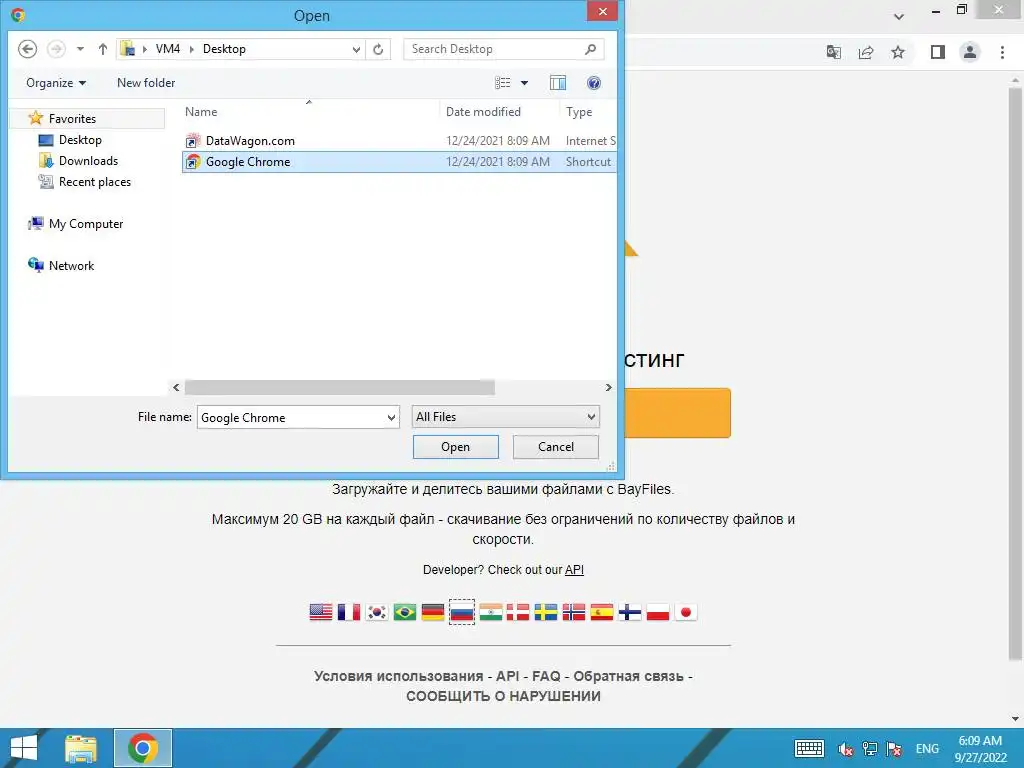Open Chrome tab search chevron

(x=899, y=17)
